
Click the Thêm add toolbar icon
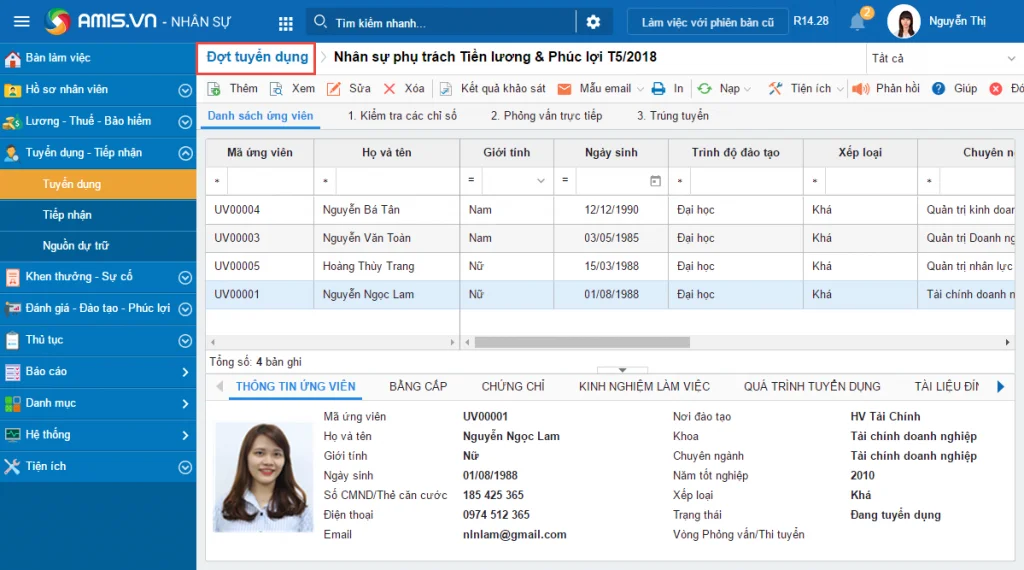(215, 89)
